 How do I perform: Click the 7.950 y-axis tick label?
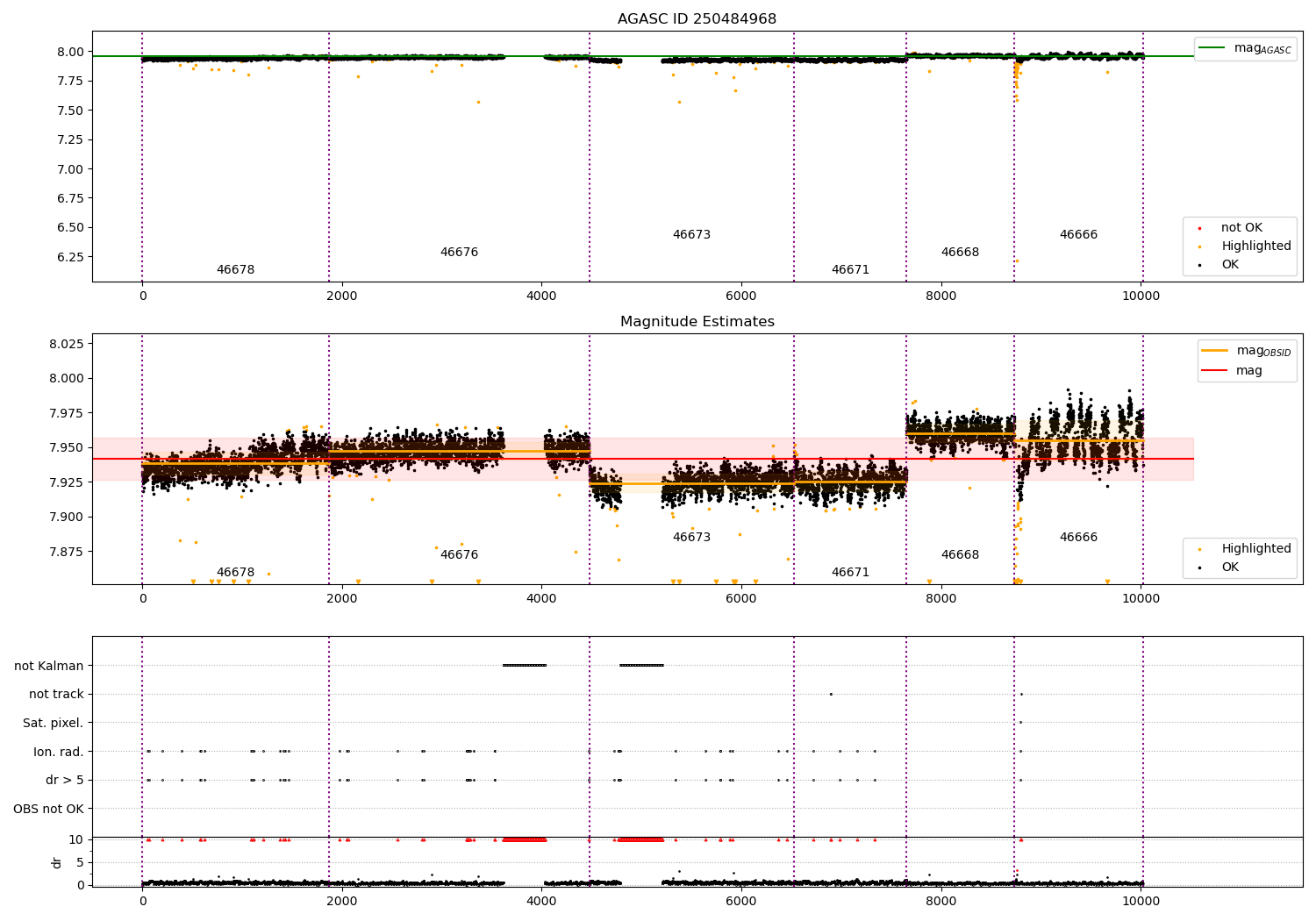[66, 447]
